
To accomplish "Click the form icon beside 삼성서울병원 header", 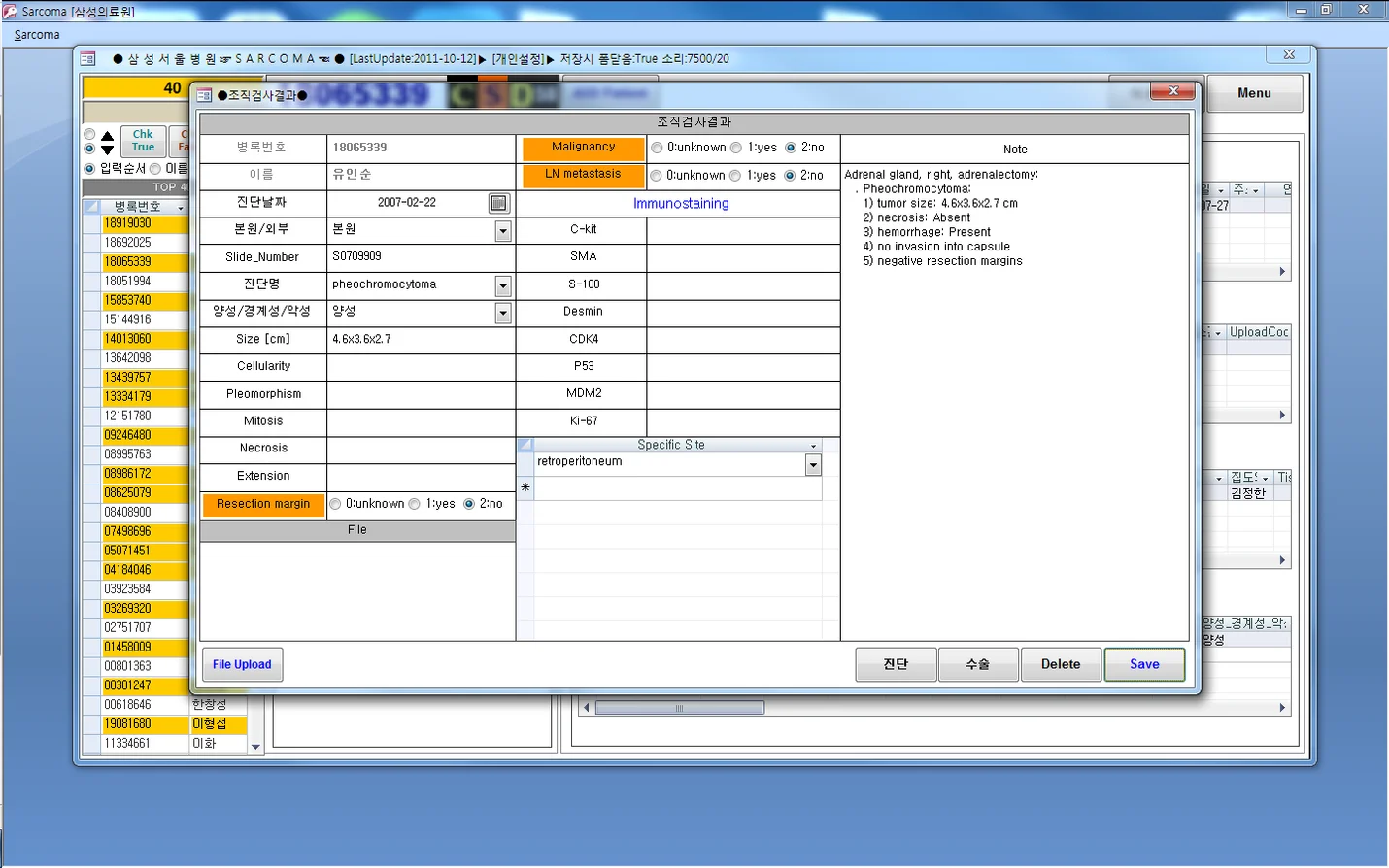I will pos(87,59).
